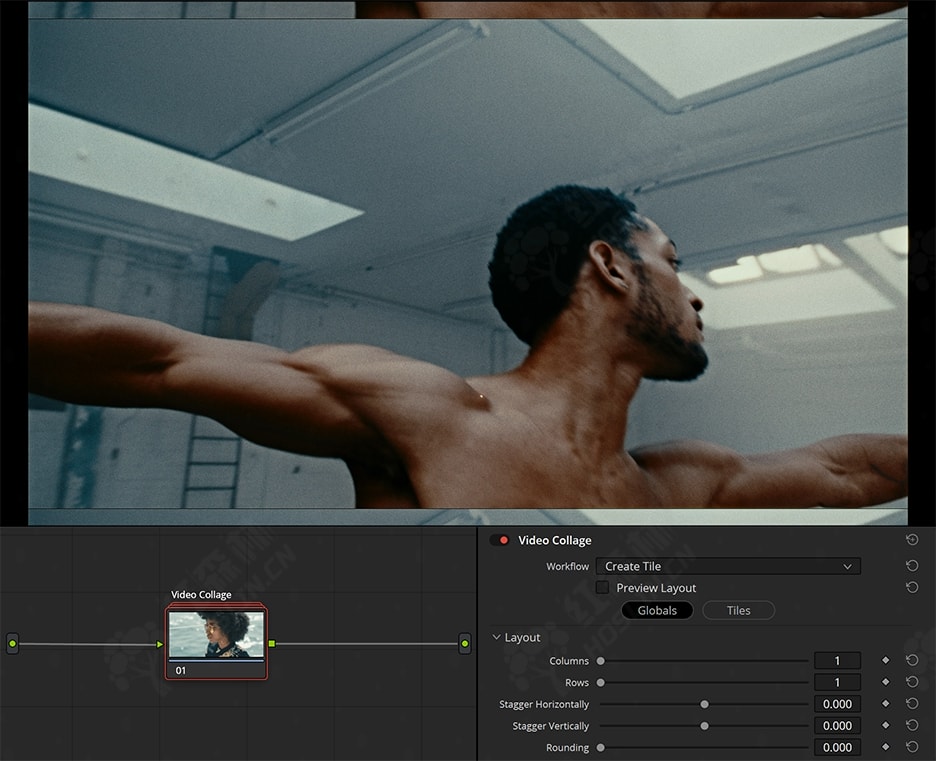
Task: Reset all Video Collage effect settings
Action: [912, 540]
